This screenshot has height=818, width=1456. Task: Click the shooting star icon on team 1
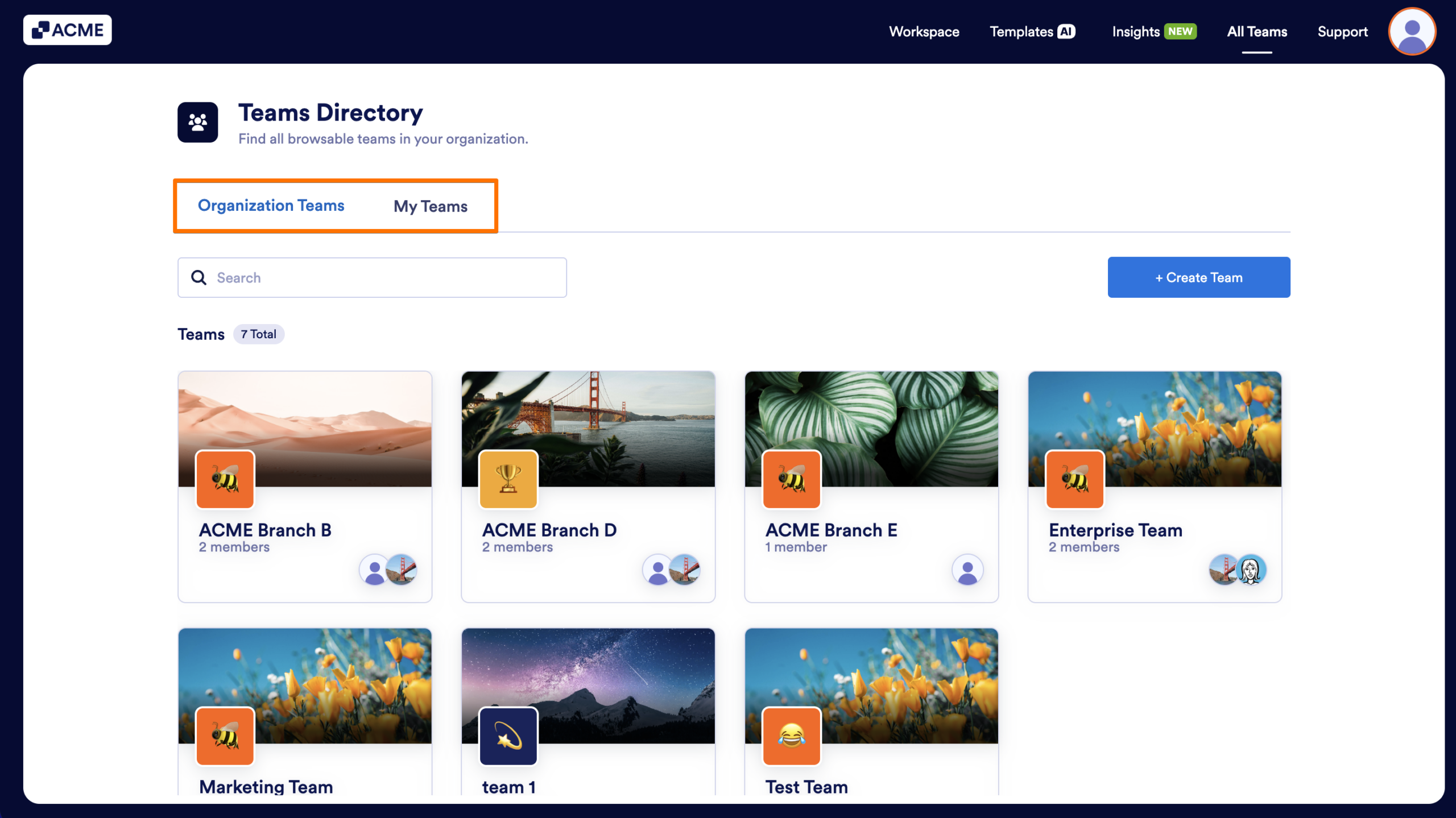[x=508, y=736]
